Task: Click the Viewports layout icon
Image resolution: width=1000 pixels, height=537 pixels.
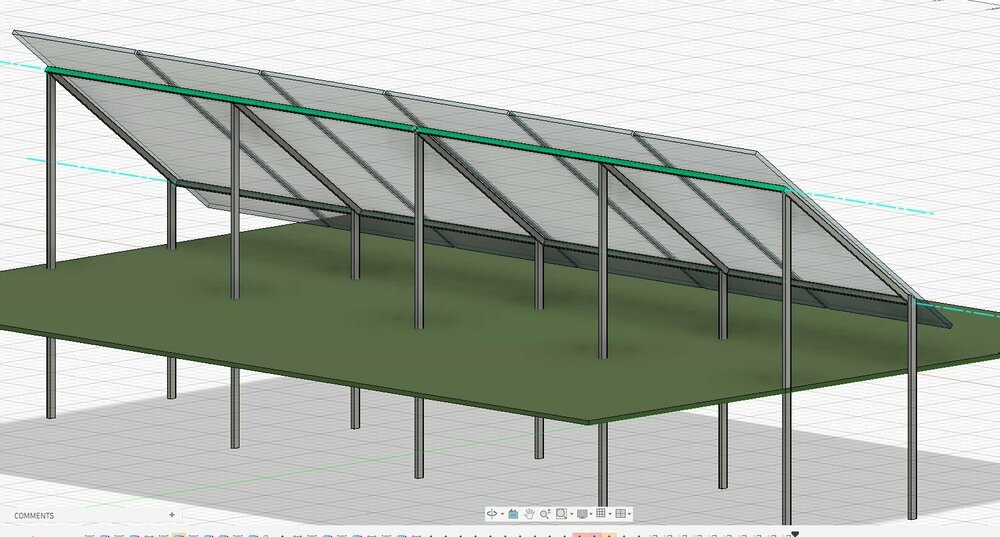Action: [x=621, y=513]
